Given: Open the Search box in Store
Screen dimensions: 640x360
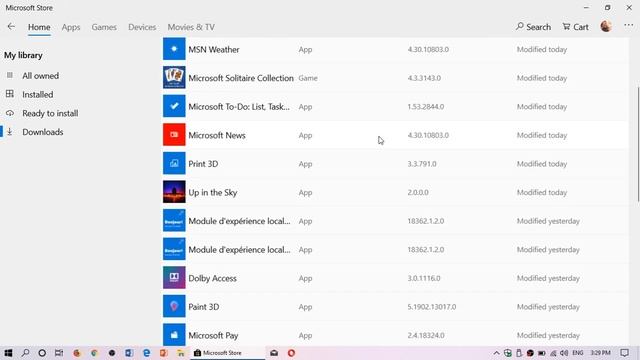Looking at the screenshot, I should (533, 27).
